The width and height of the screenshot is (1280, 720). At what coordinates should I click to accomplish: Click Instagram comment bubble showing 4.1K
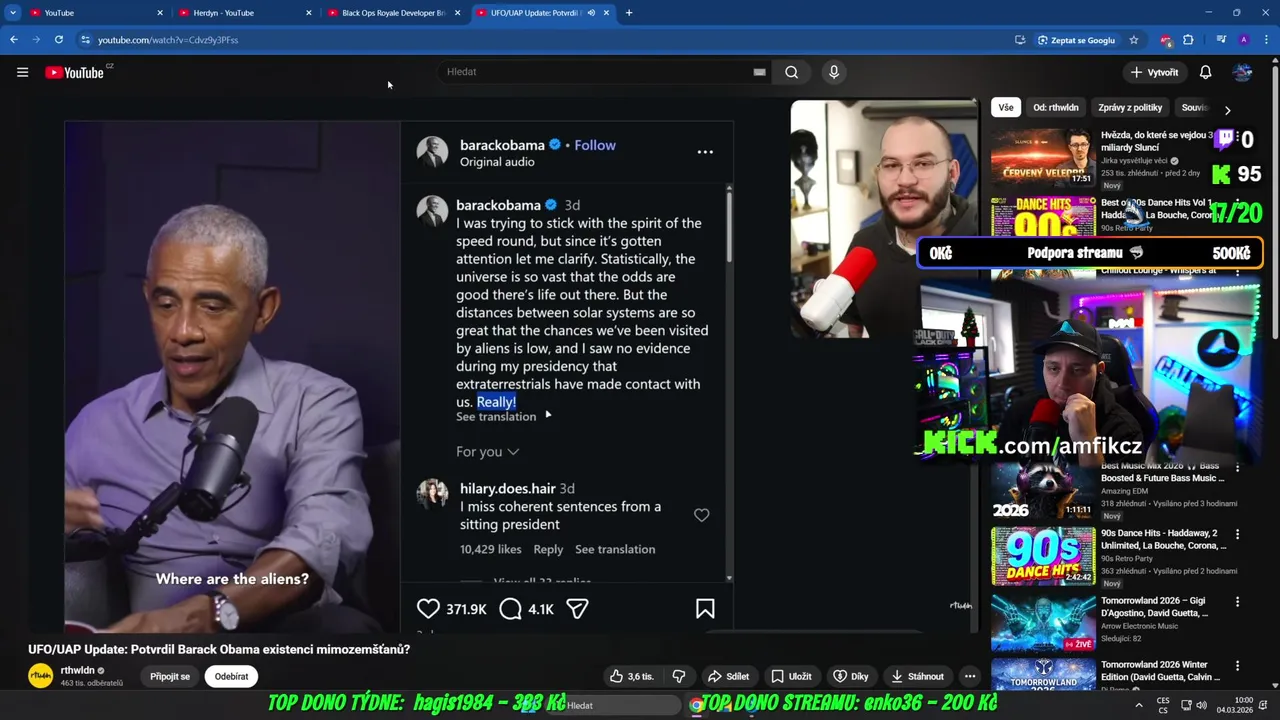pyautogui.click(x=510, y=608)
